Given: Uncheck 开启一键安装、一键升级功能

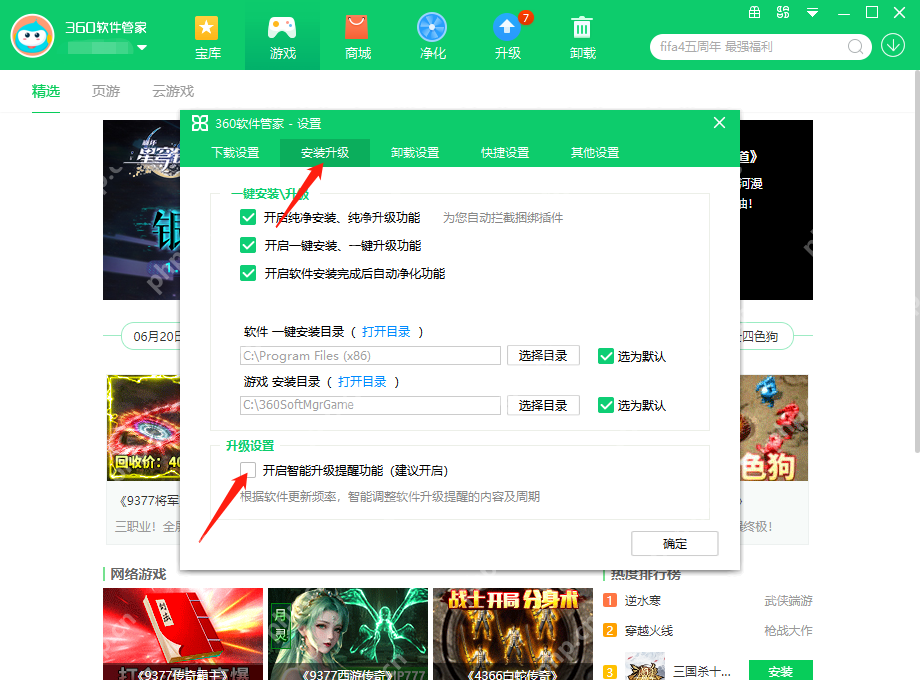Looking at the screenshot, I should tap(248, 245).
